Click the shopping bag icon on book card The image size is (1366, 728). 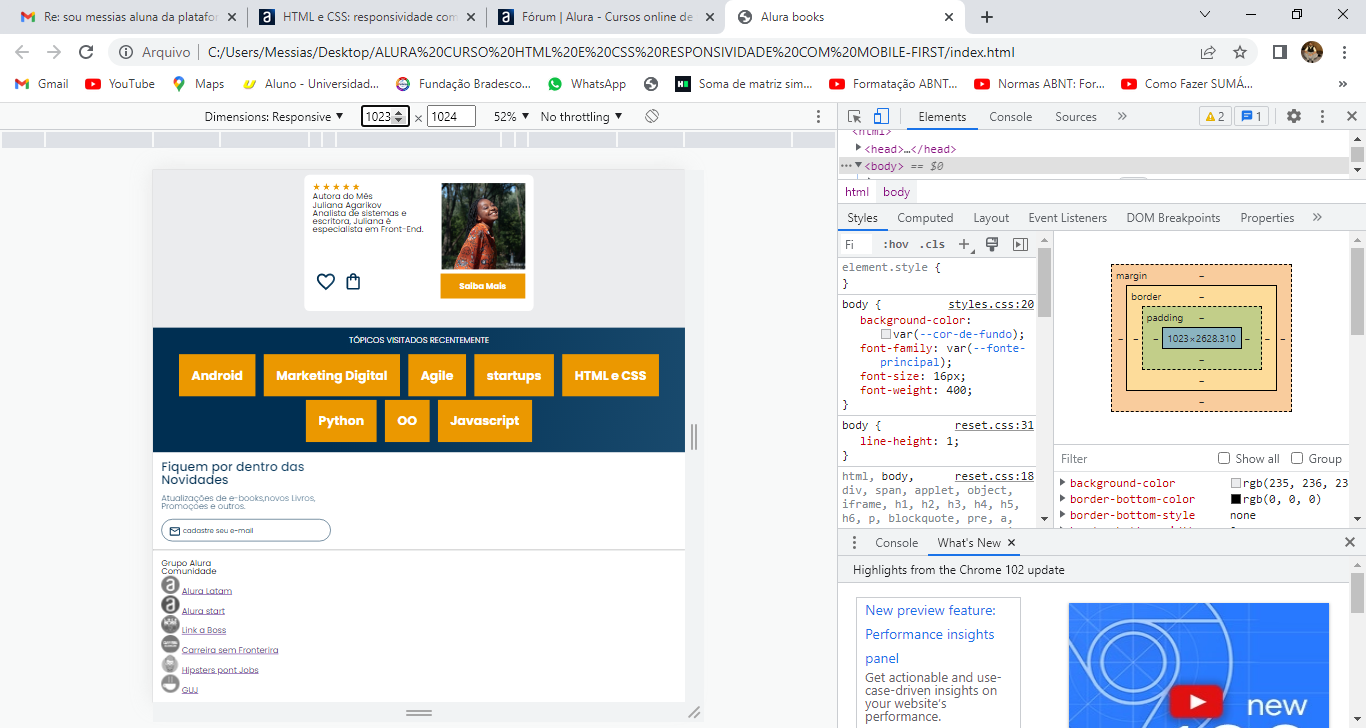tap(353, 282)
